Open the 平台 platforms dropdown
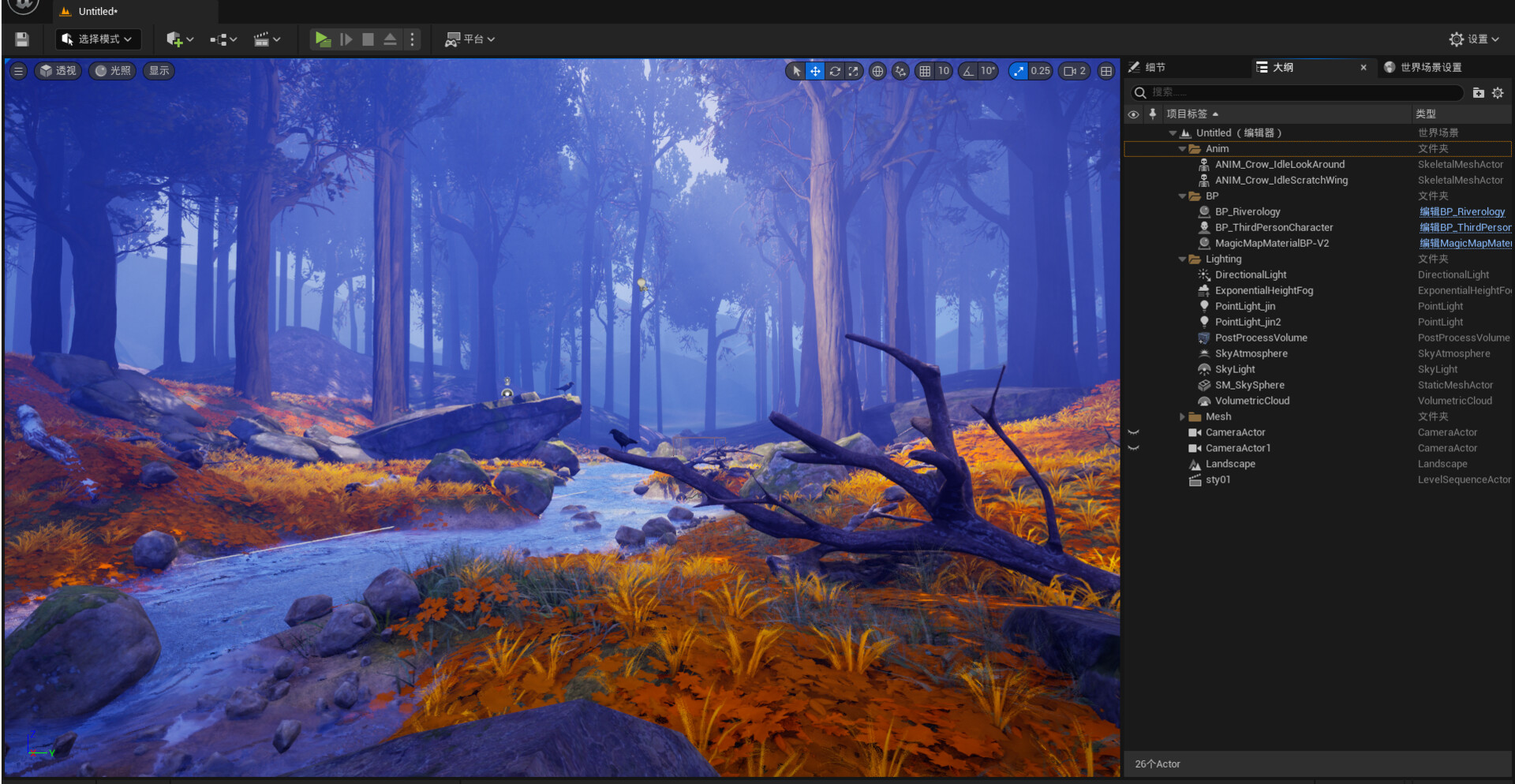This screenshot has height=784, width=1515. click(x=471, y=39)
